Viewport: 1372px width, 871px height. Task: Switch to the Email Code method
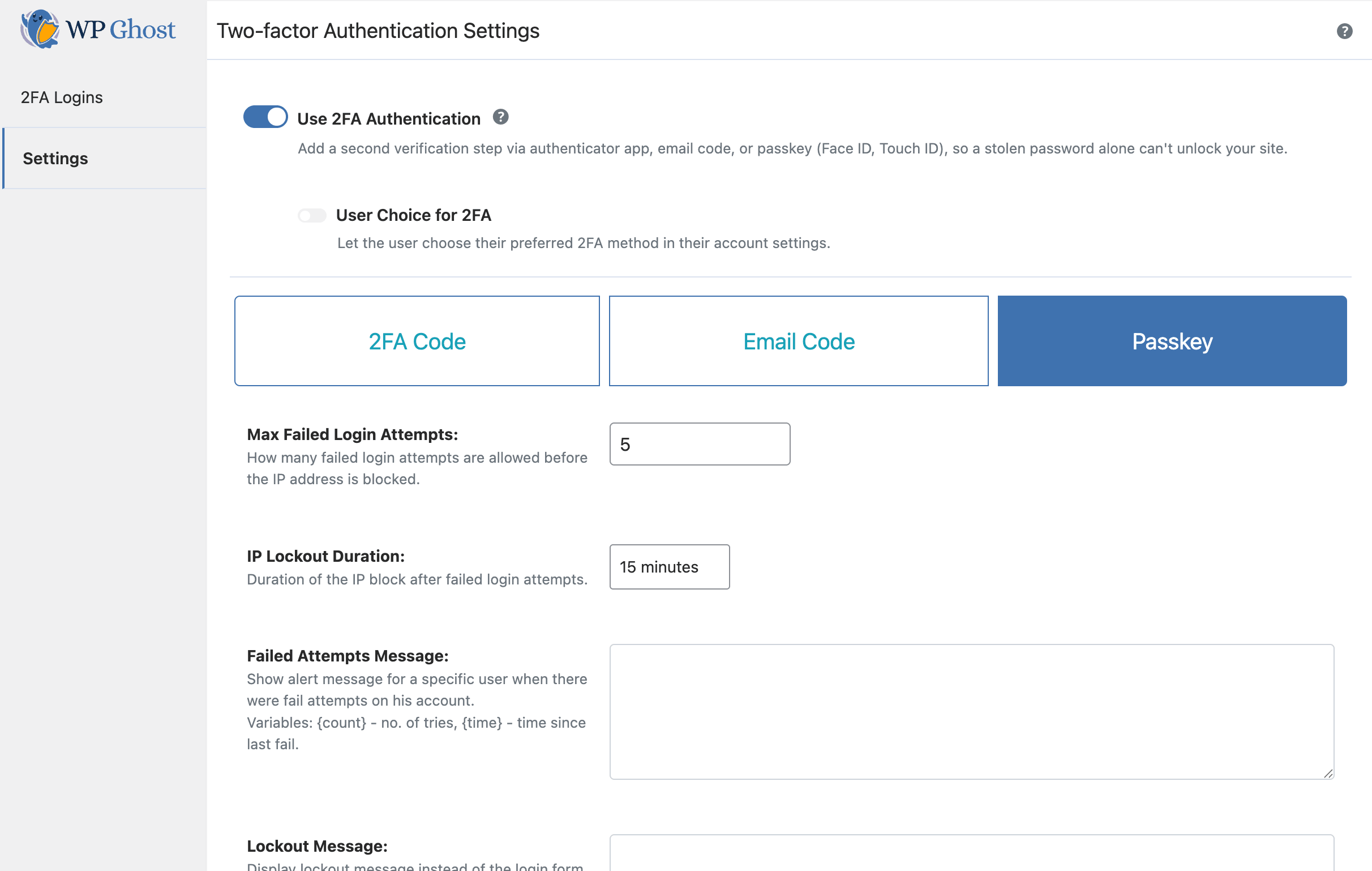coord(798,341)
